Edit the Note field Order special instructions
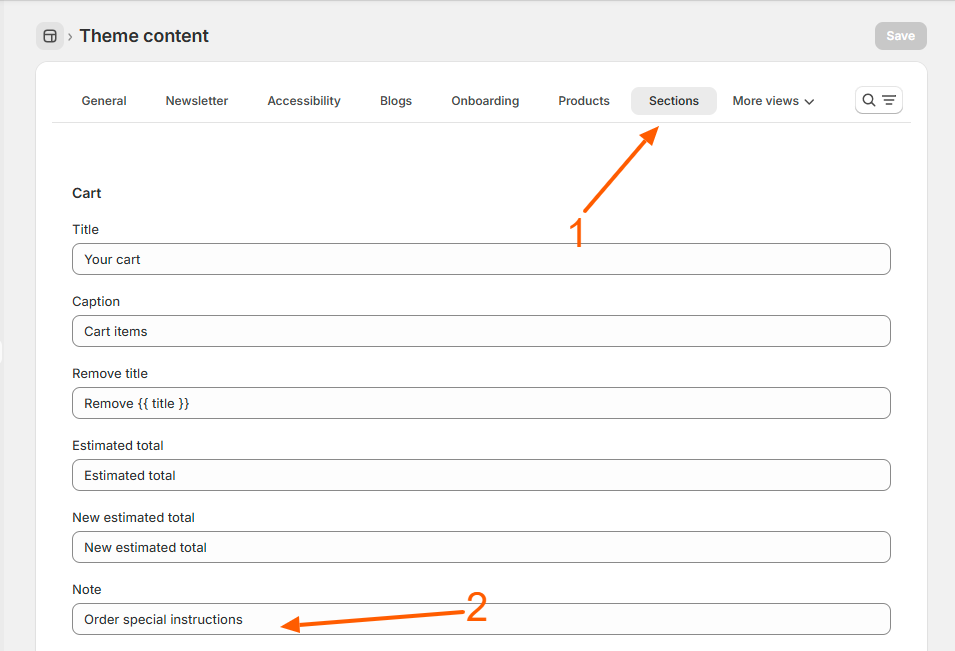 [481, 619]
